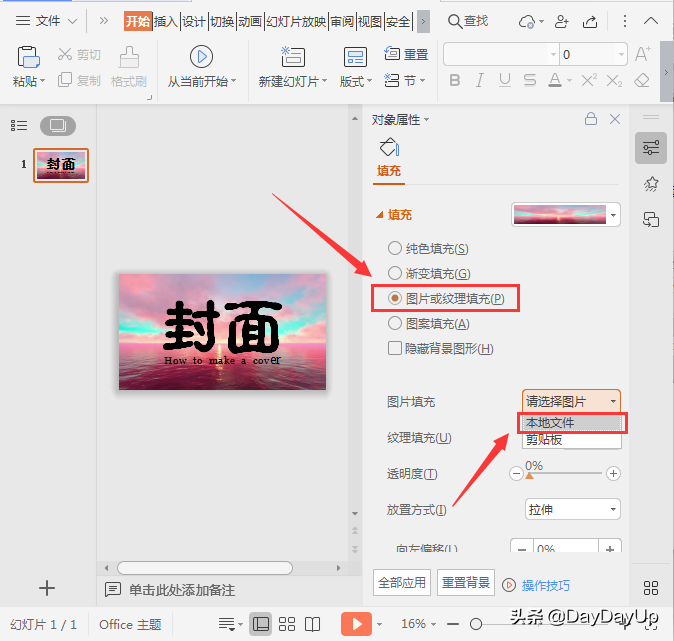674x641 pixels.
Task: Click the zoom slider handle
Action: pos(475,624)
